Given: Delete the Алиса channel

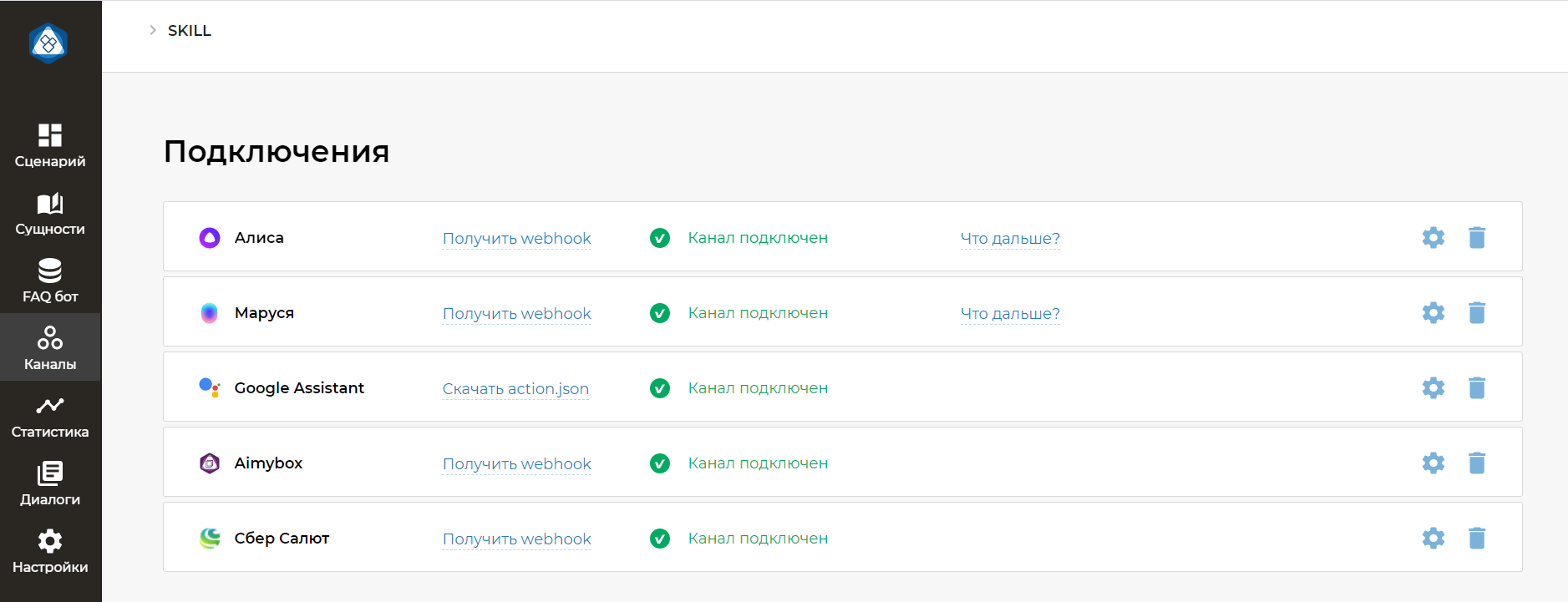Looking at the screenshot, I should 1476,238.
